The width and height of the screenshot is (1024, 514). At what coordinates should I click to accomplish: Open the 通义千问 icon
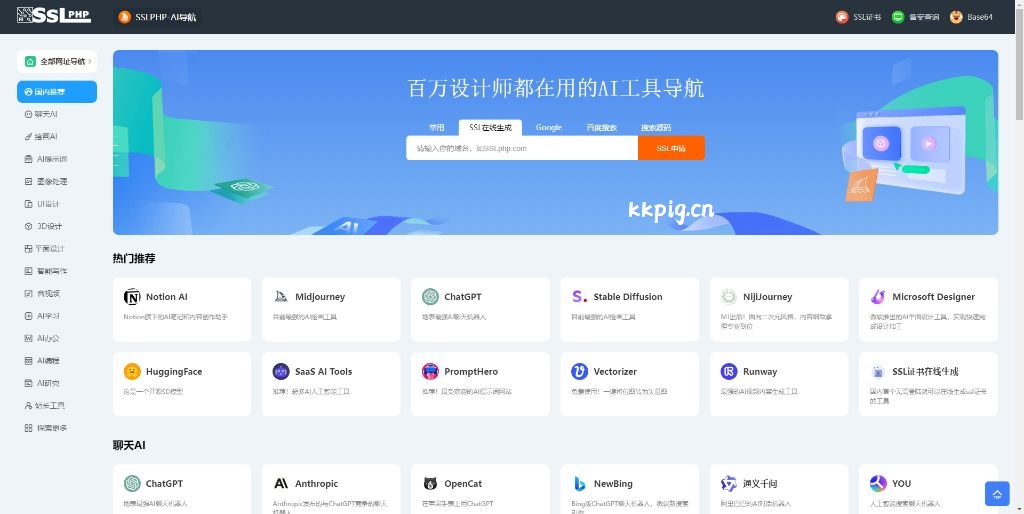point(729,484)
